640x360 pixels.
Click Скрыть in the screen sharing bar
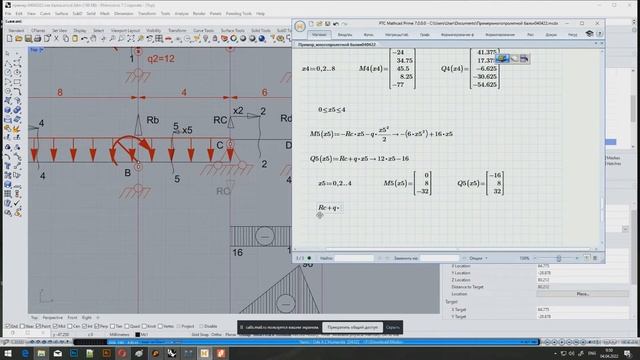[393, 327]
